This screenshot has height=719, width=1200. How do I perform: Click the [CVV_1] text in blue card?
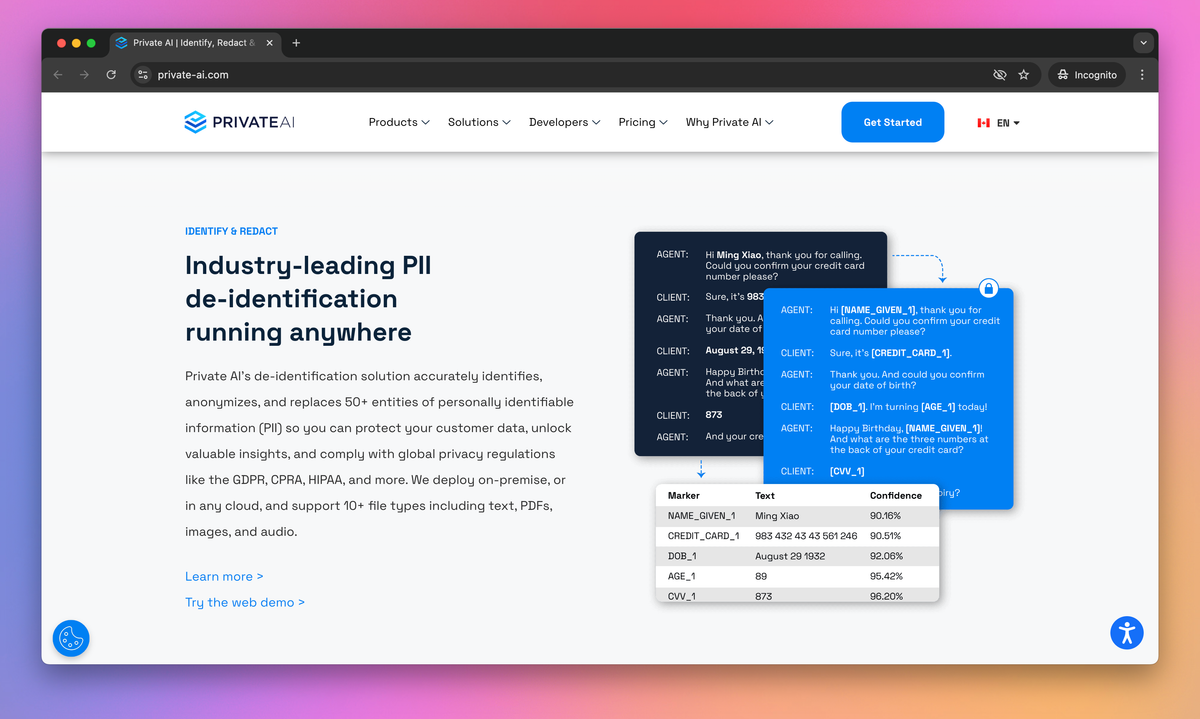847,471
